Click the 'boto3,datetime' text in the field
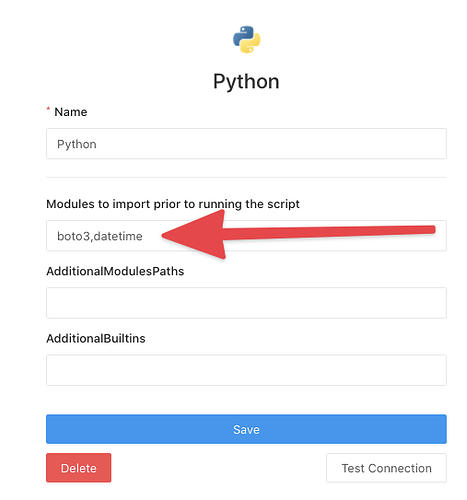Image resolution: width=467 pixels, height=500 pixels. [100, 236]
